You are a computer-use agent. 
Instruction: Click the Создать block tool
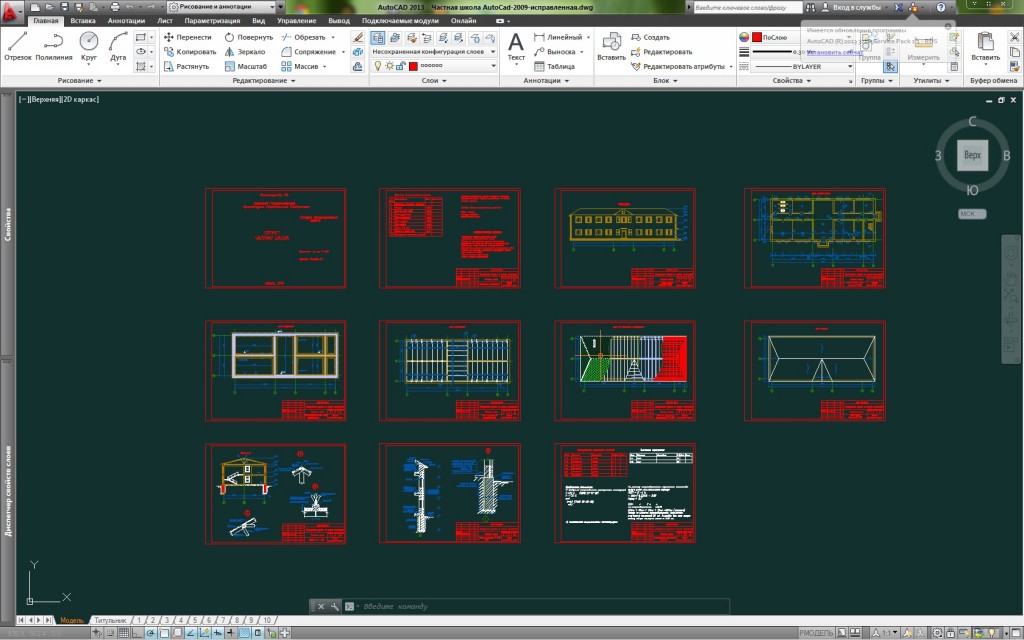tap(650, 37)
